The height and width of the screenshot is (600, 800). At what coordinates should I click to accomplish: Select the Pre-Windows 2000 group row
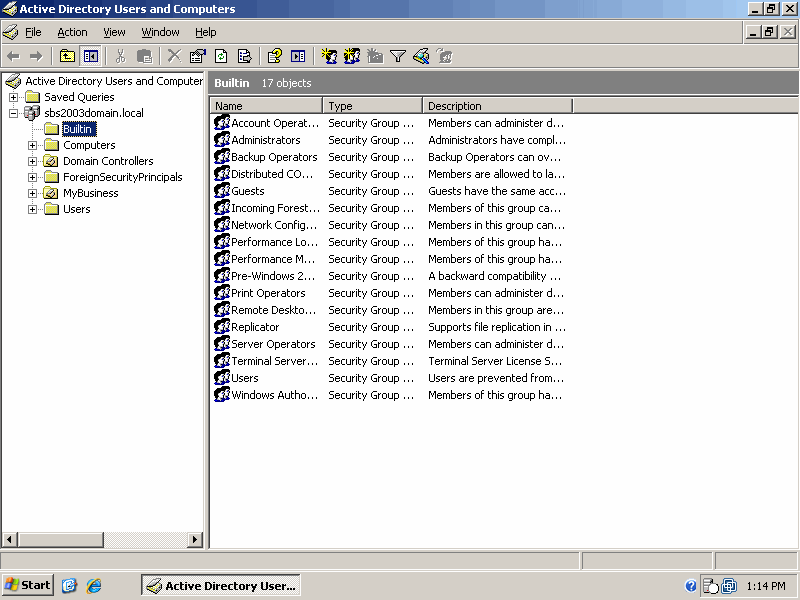[x=390, y=276]
